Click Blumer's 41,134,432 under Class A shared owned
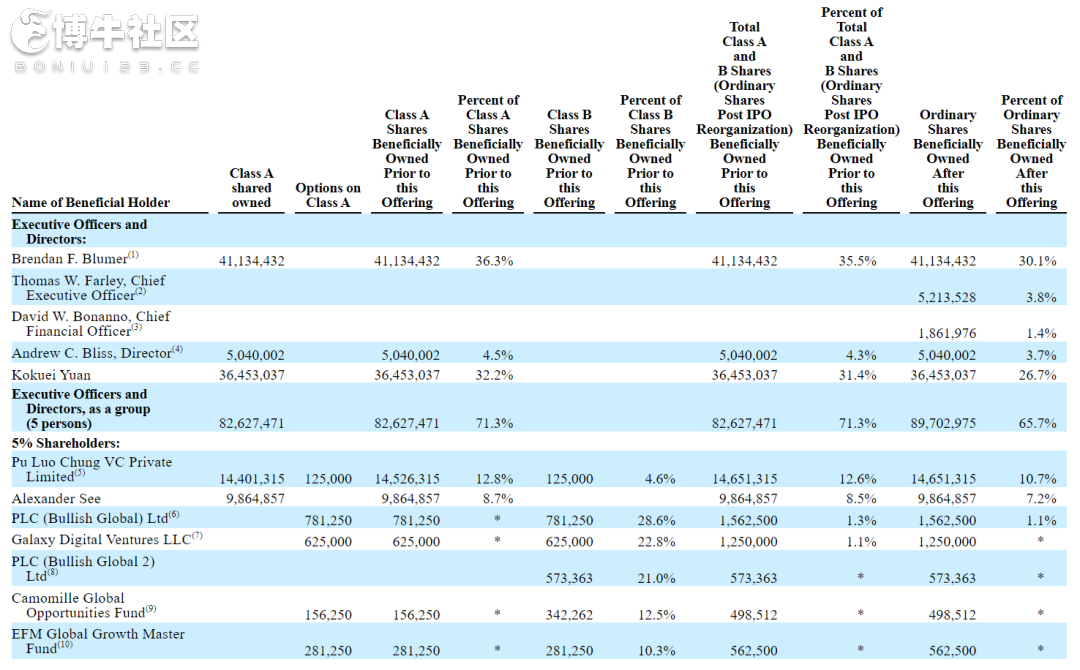Image resolution: width=1080 pixels, height=670 pixels. pos(251,261)
